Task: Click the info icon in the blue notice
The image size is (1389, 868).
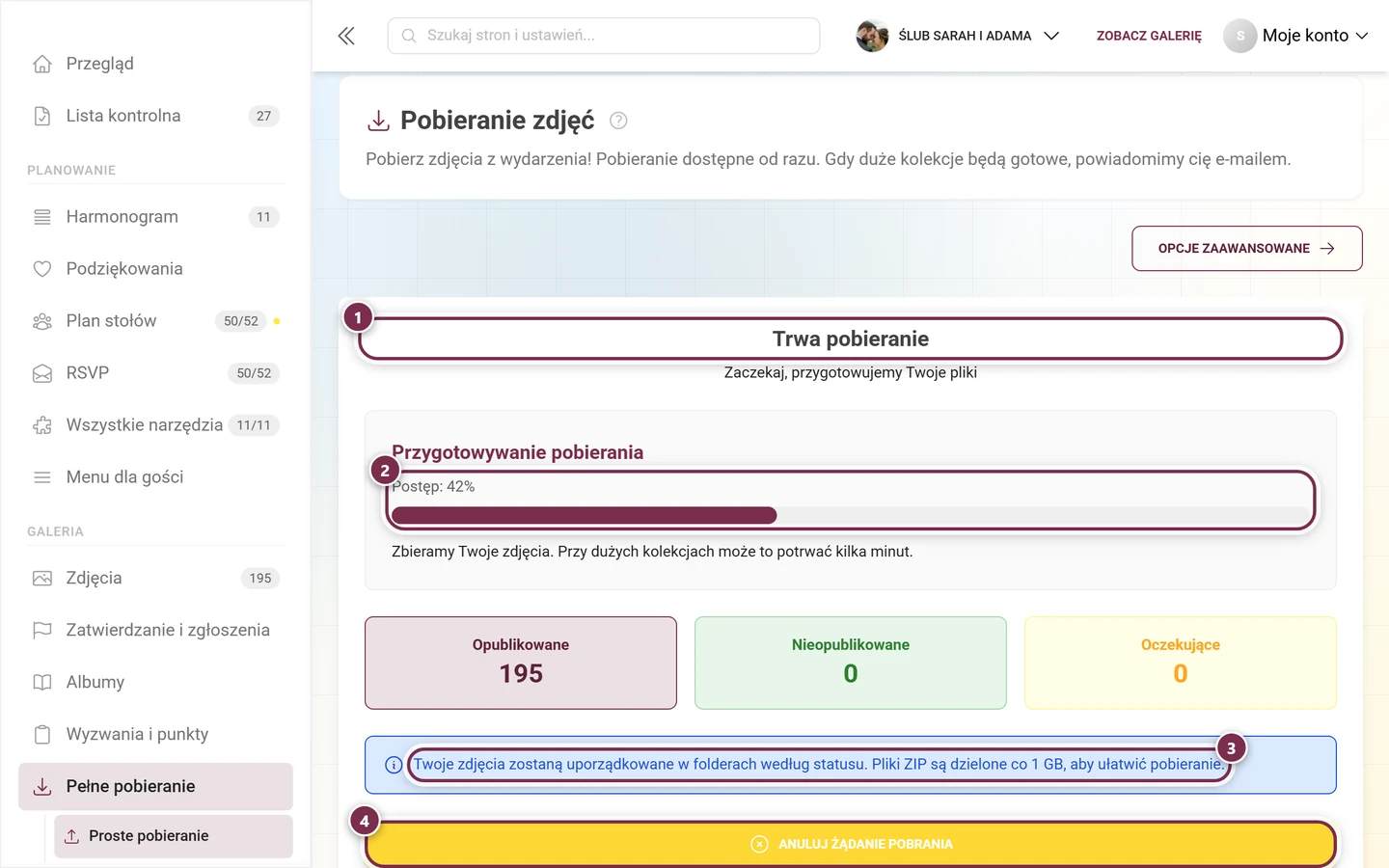Action: (394, 765)
